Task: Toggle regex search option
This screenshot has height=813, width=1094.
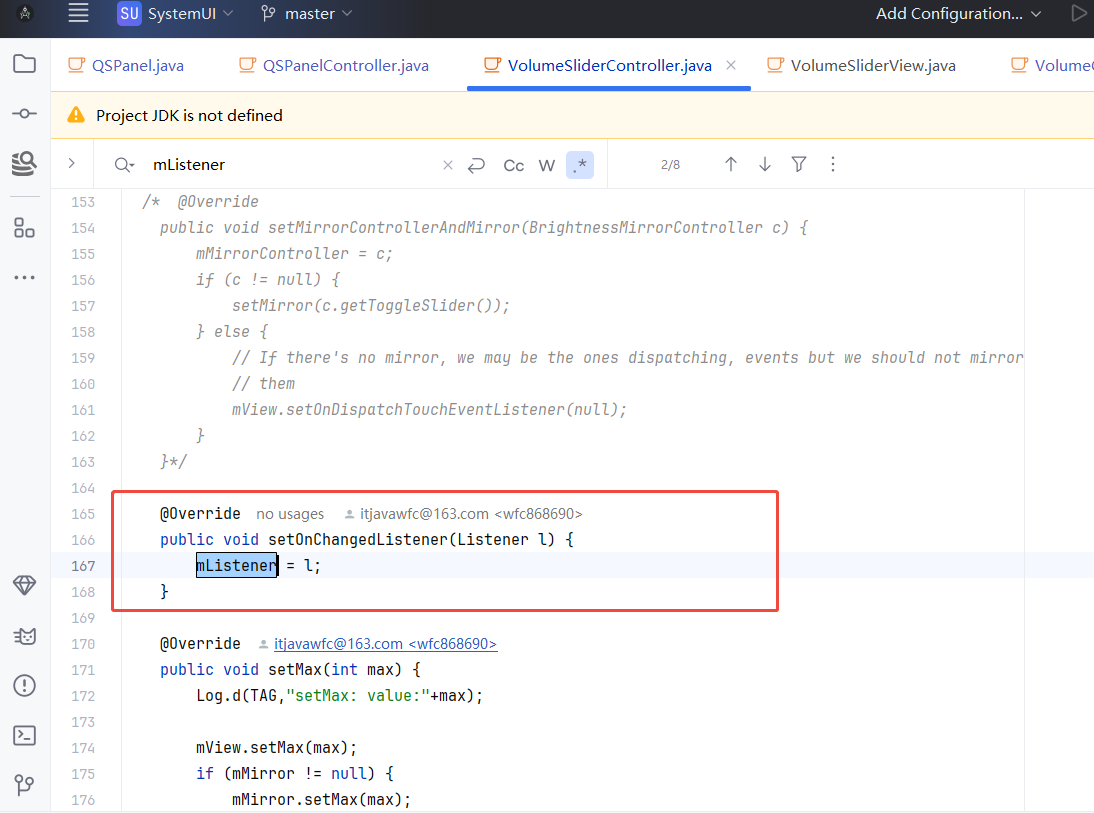Action: (580, 165)
